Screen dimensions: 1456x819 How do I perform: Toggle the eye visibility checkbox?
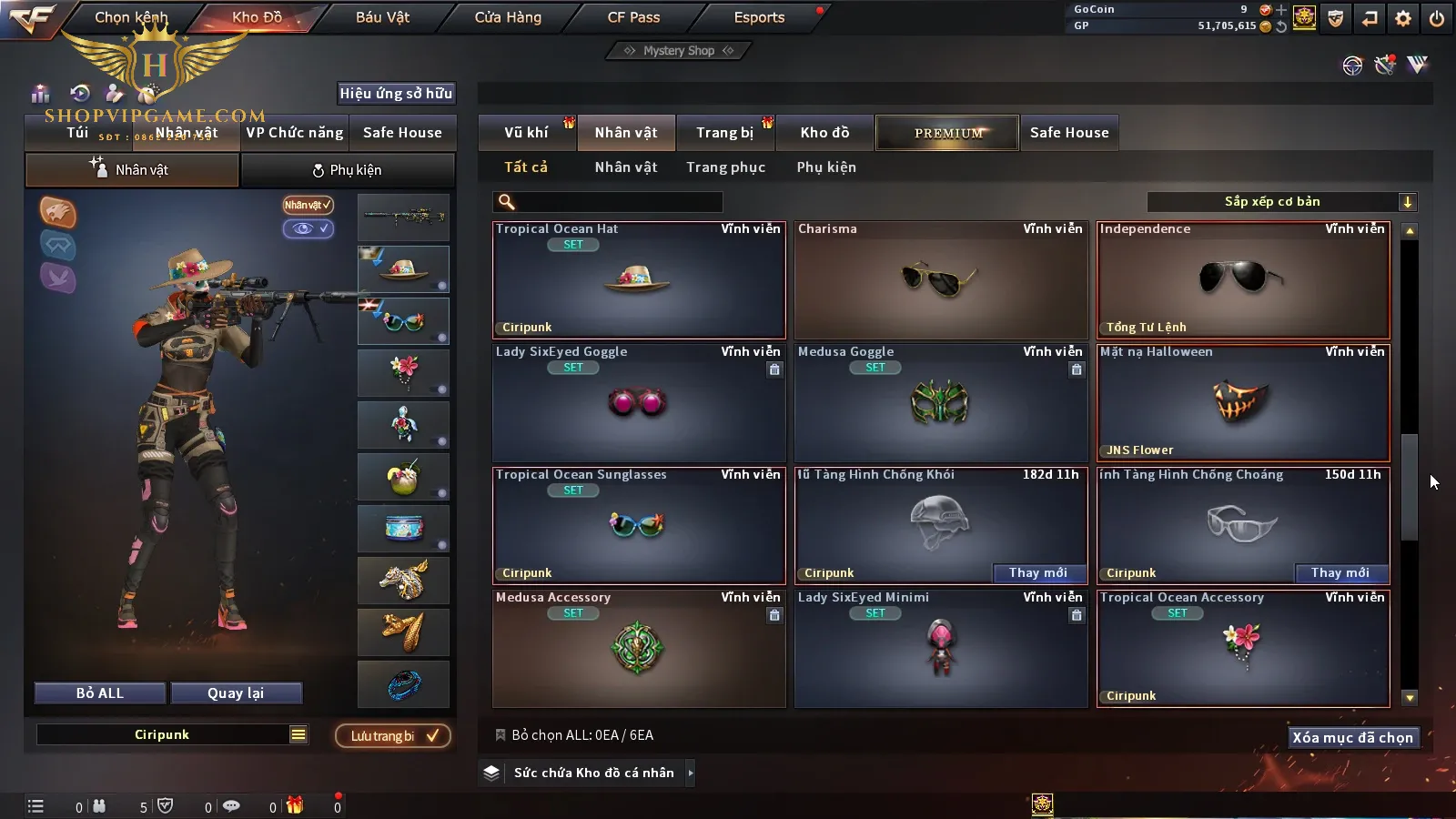click(x=308, y=228)
